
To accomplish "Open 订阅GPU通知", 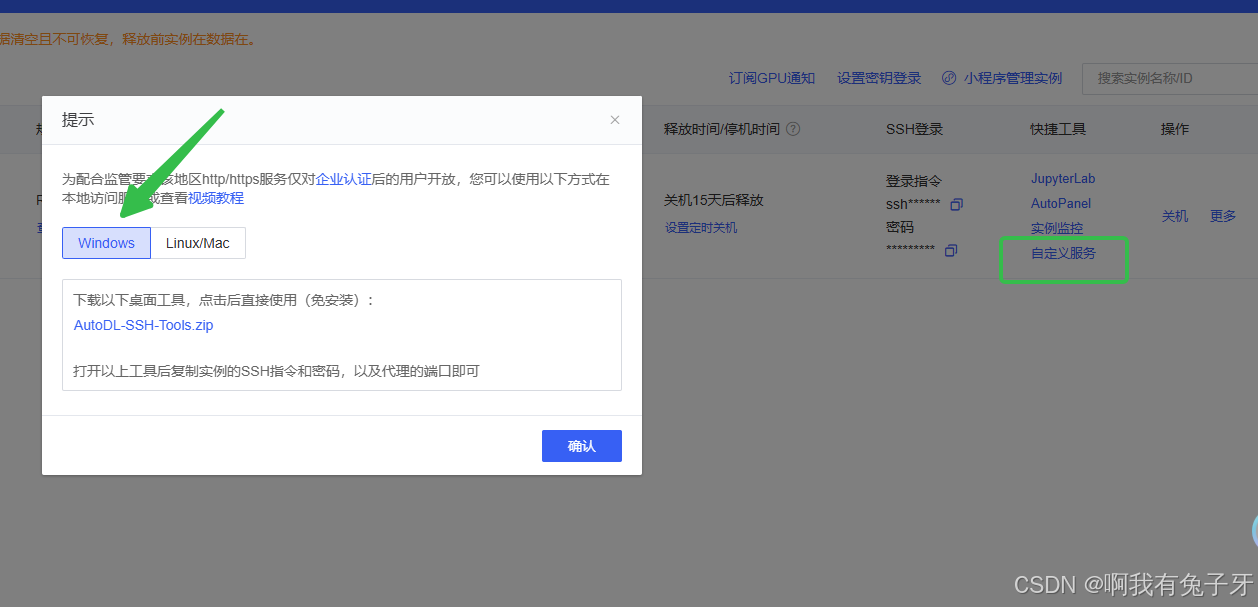I will coord(772,78).
